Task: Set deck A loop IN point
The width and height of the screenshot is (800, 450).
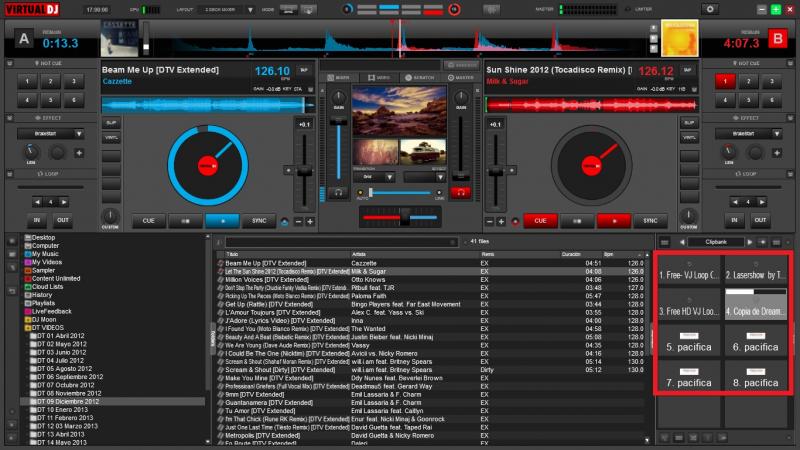Action: [37, 220]
